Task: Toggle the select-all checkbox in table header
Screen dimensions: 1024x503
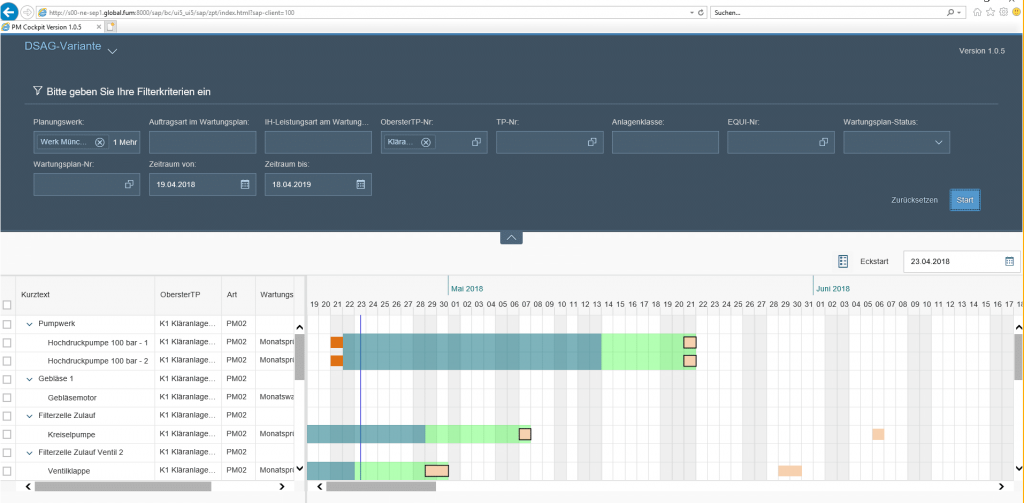Action: click(8, 306)
